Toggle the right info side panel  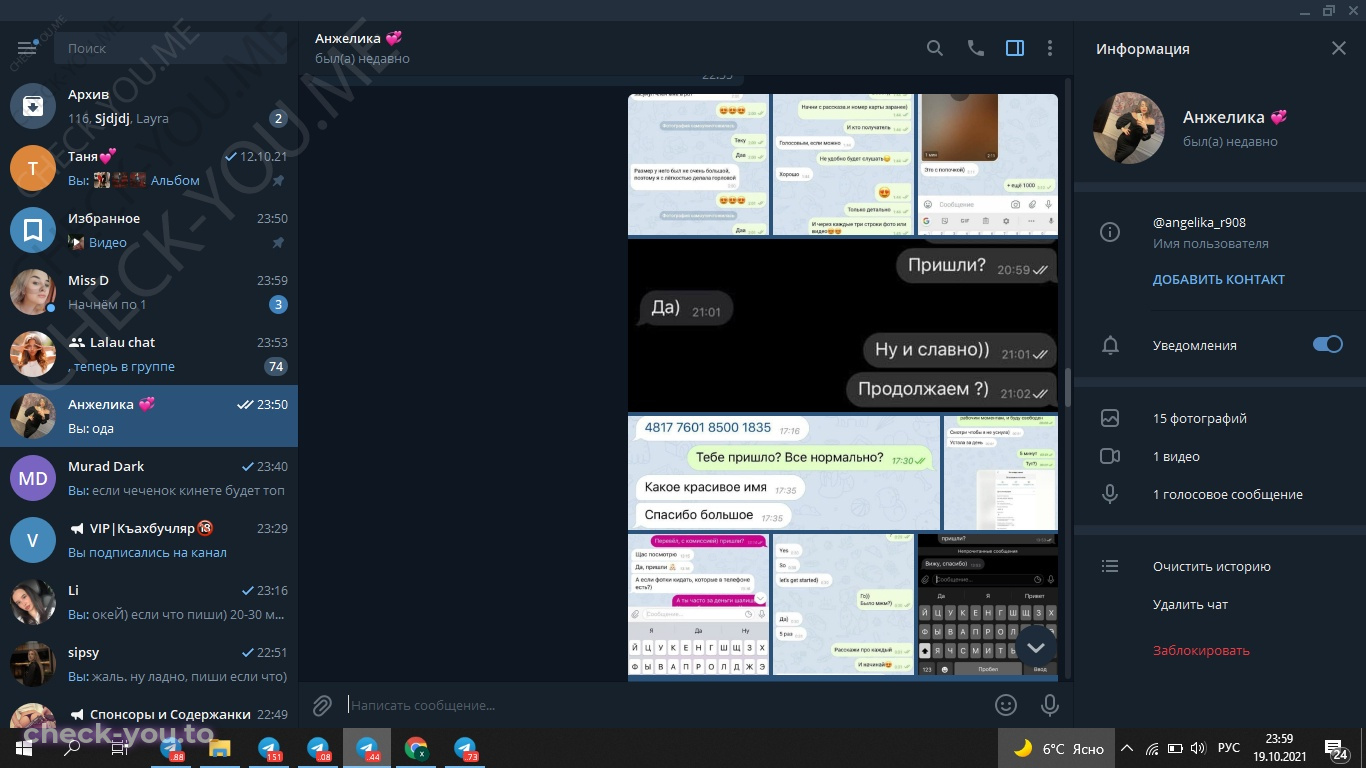coord(1015,48)
